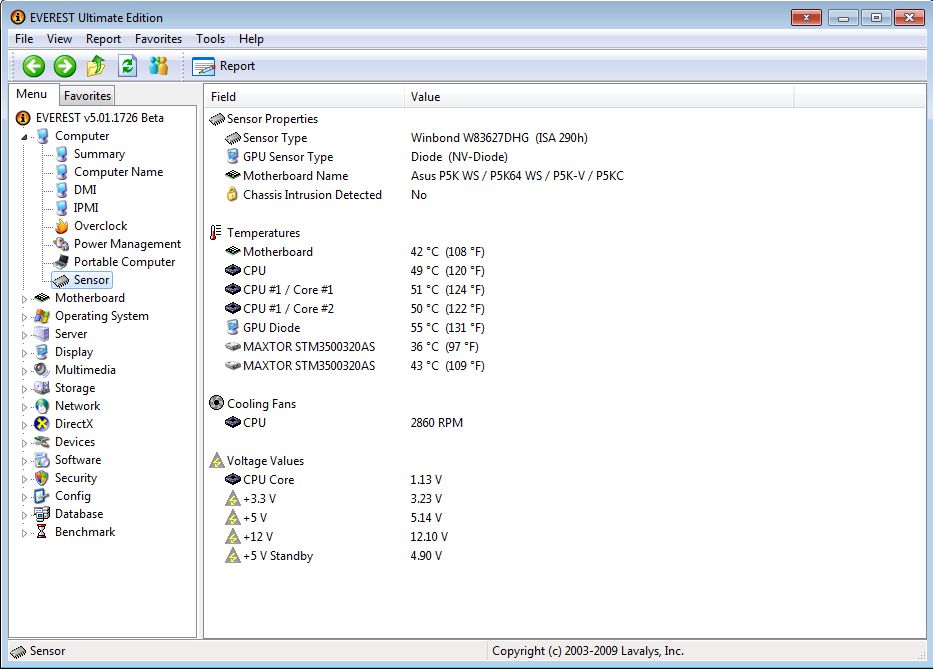
Task: Open the Tools menu
Action: click(x=210, y=39)
